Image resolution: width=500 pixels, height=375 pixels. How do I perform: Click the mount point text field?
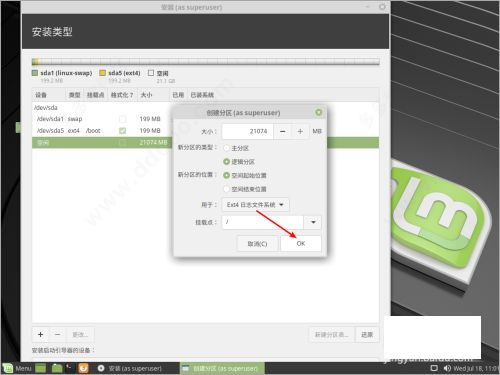click(x=263, y=222)
